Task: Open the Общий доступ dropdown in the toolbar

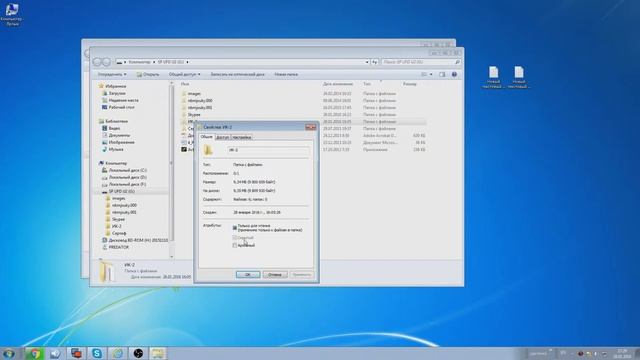Action: pos(184,75)
